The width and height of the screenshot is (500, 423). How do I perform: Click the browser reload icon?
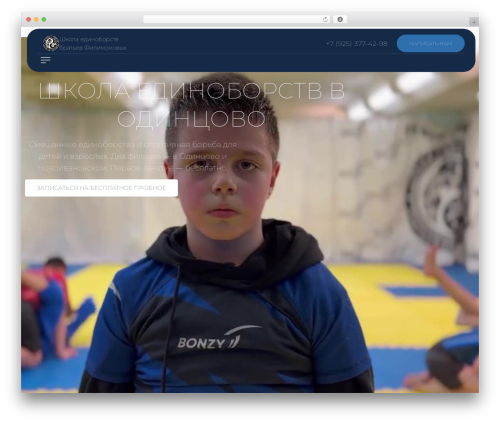(325, 19)
